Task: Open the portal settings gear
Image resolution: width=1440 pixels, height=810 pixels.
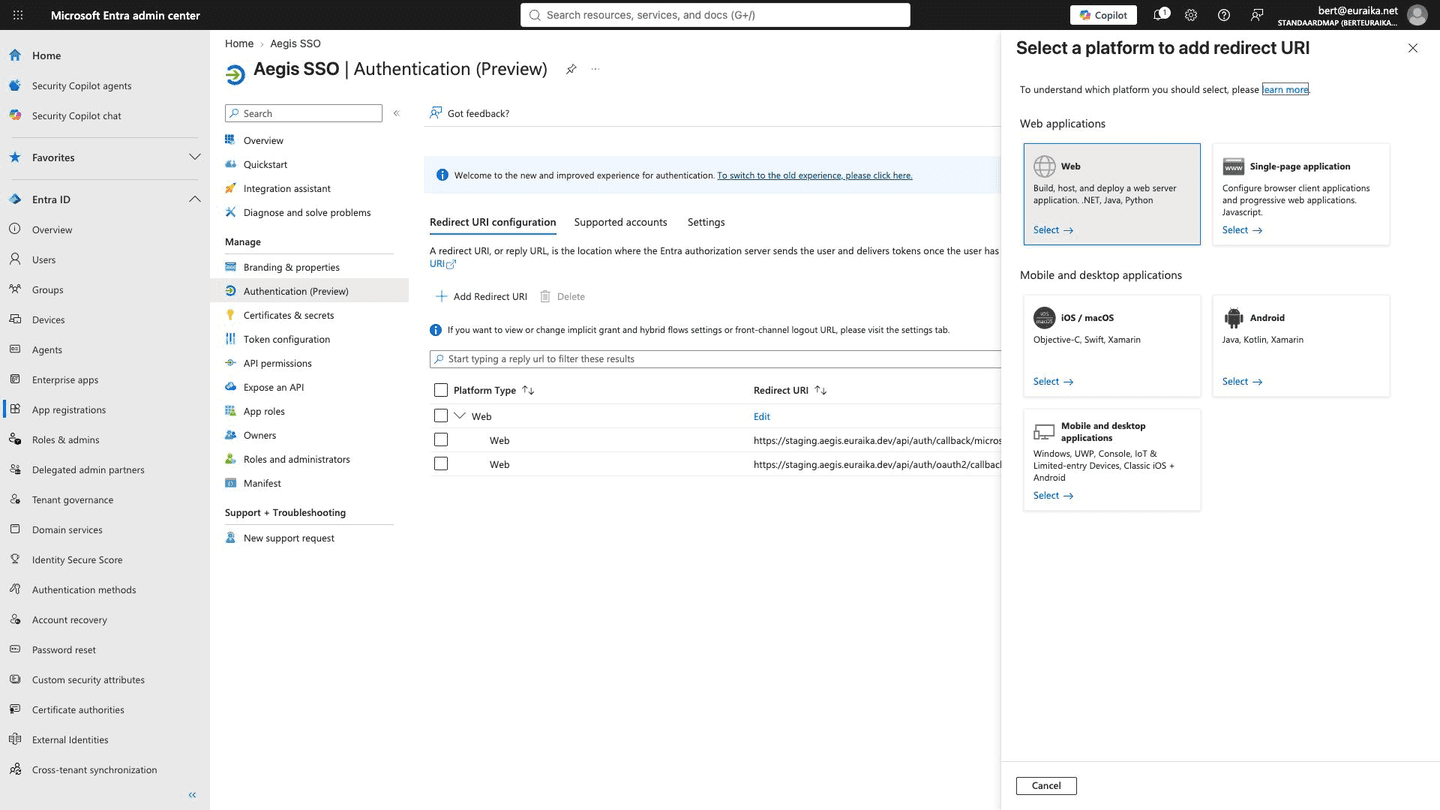Action: pyautogui.click(x=1191, y=15)
